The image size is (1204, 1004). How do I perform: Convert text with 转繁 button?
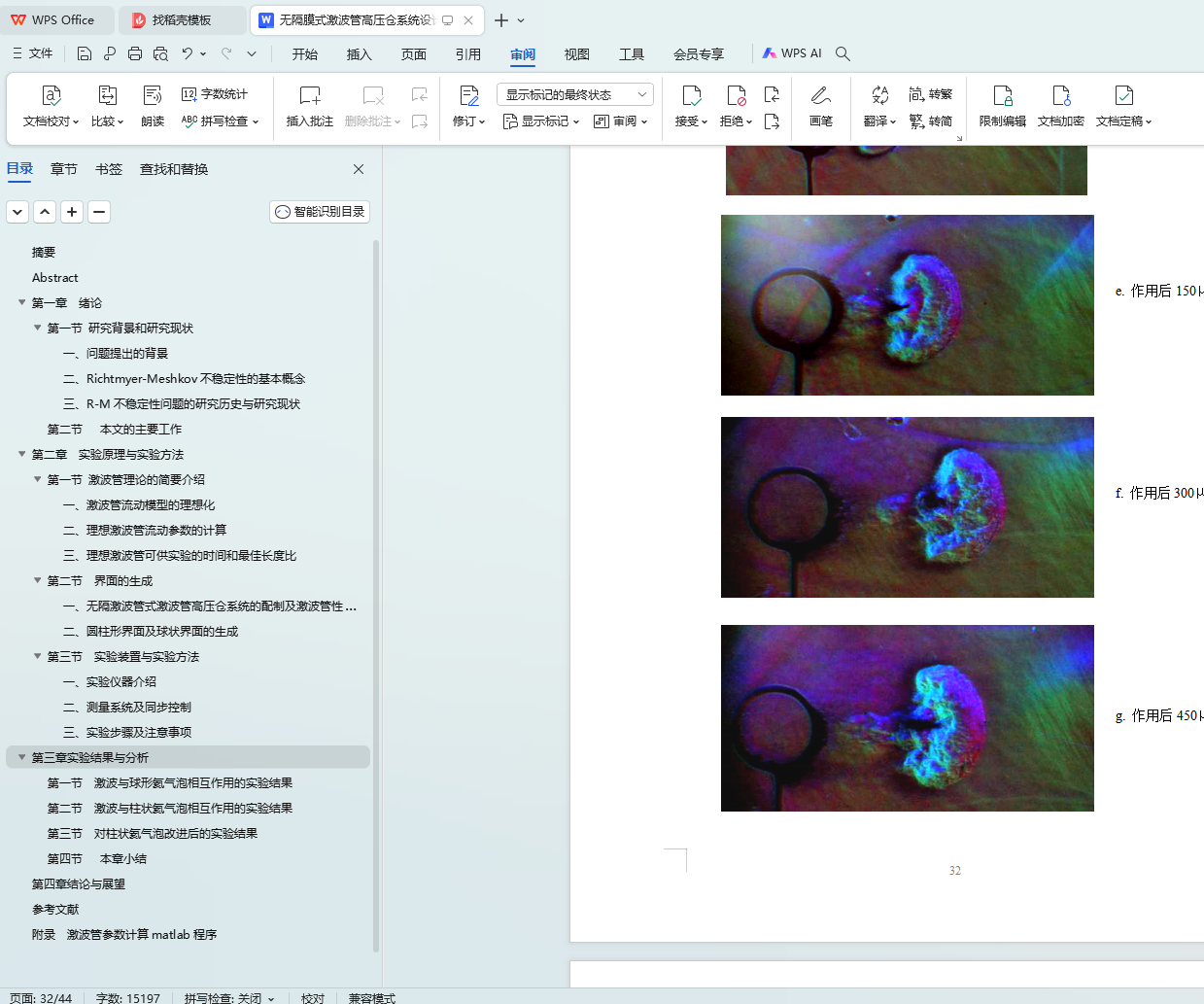click(x=931, y=94)
